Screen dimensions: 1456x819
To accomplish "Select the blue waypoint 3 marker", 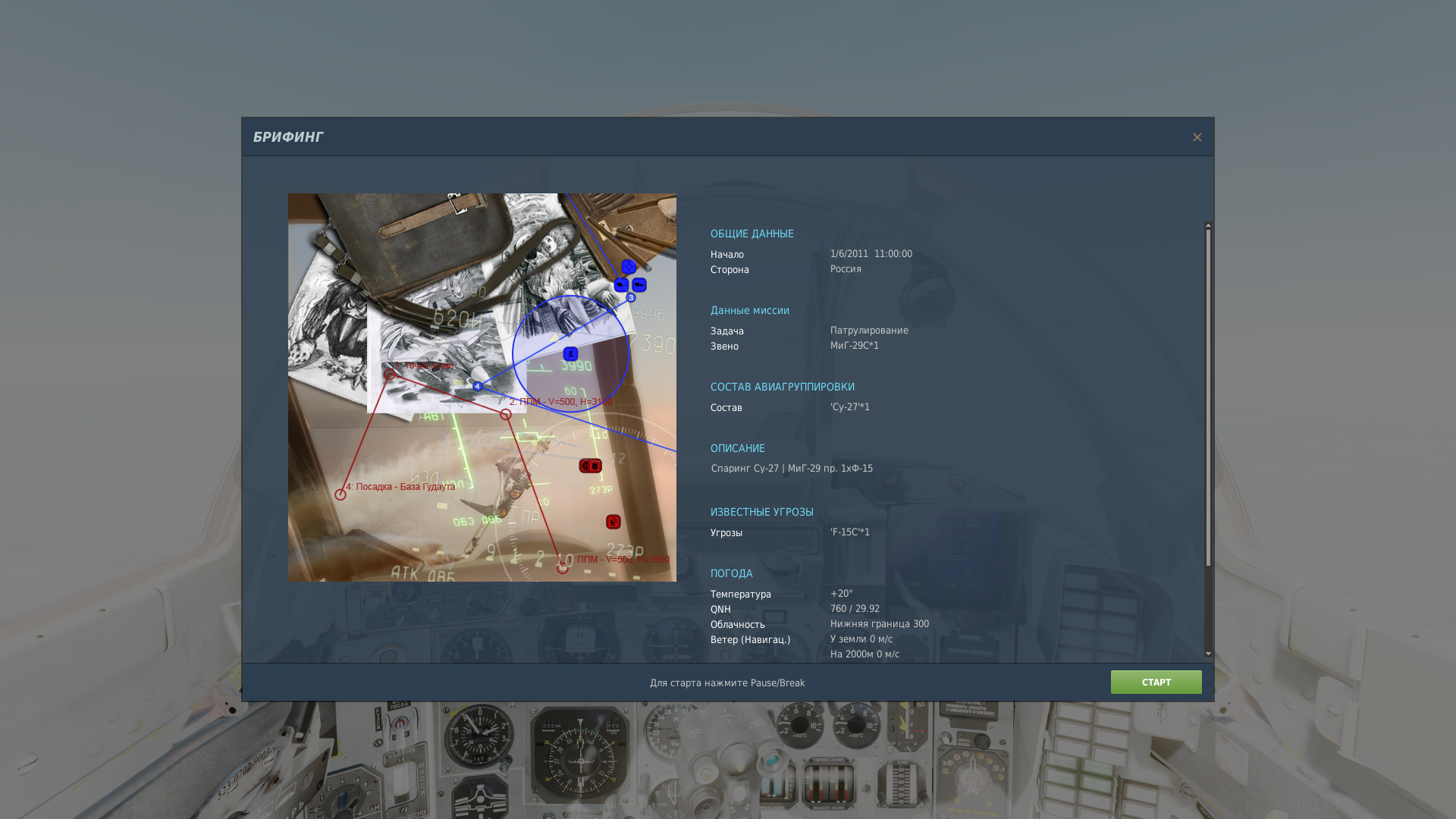I will coord(630,298).
